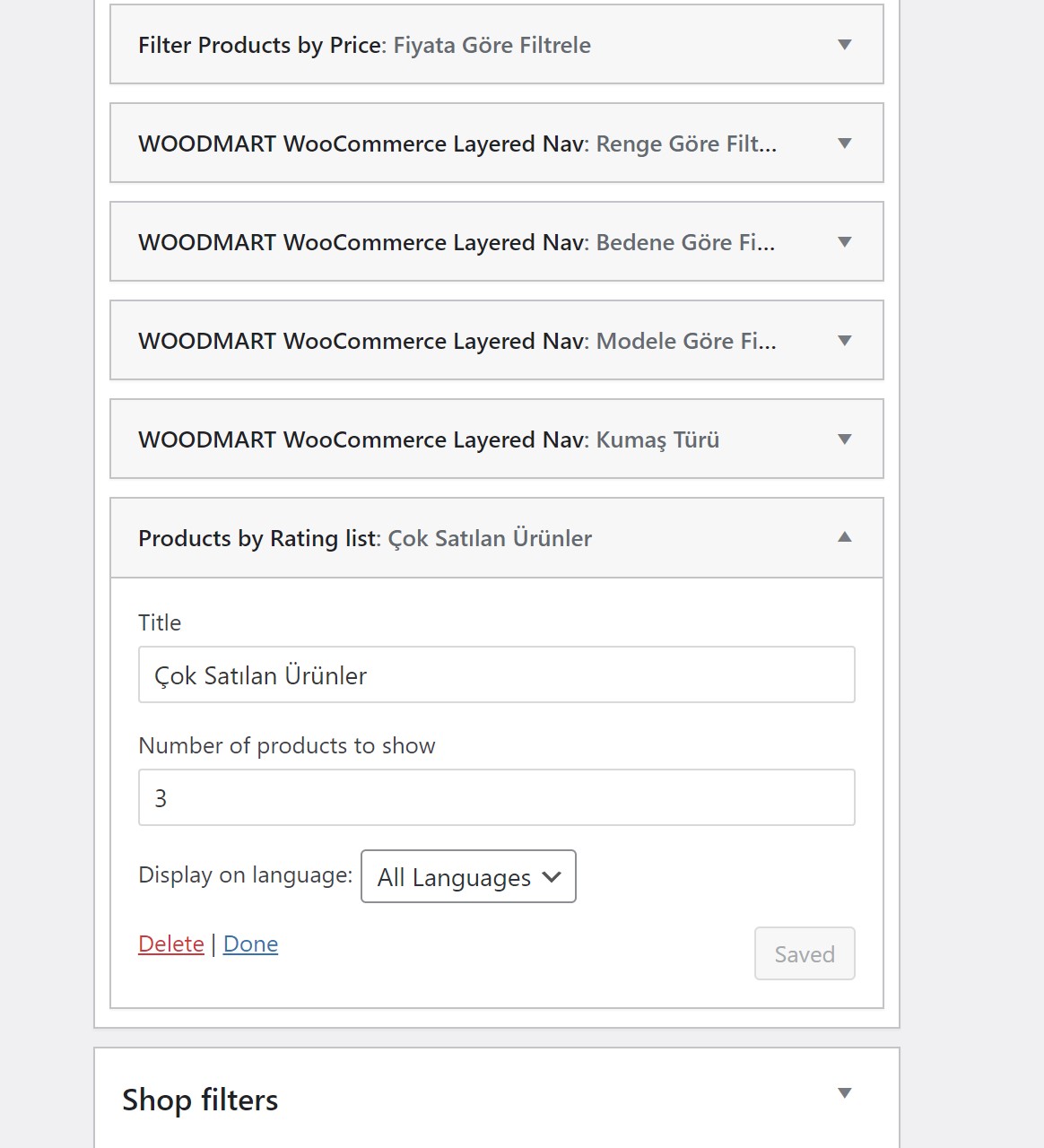Expand the Bedene Göre Fi... widget arrow
1044x1148 pixels.
844,242
